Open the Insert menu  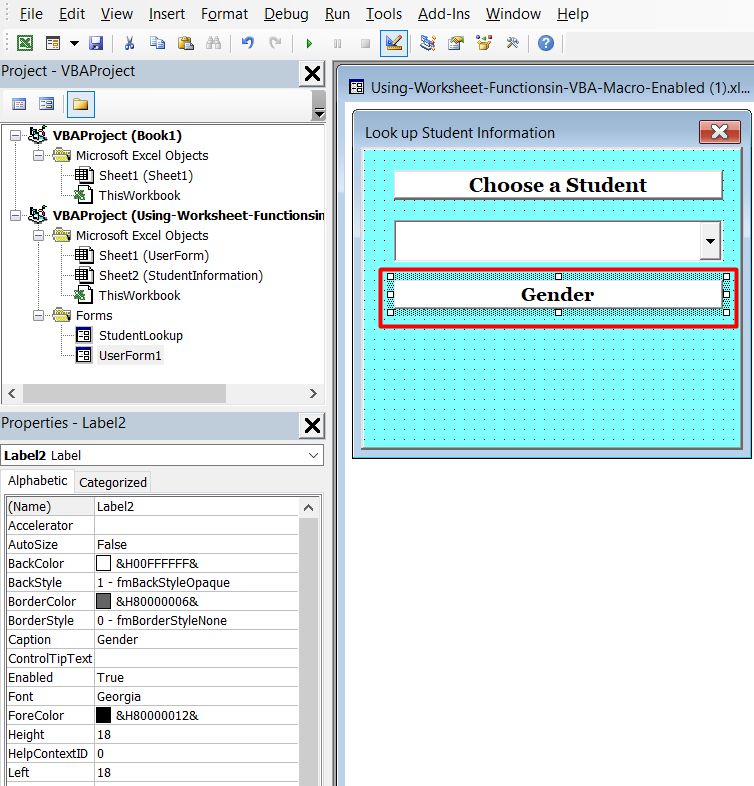166,14
